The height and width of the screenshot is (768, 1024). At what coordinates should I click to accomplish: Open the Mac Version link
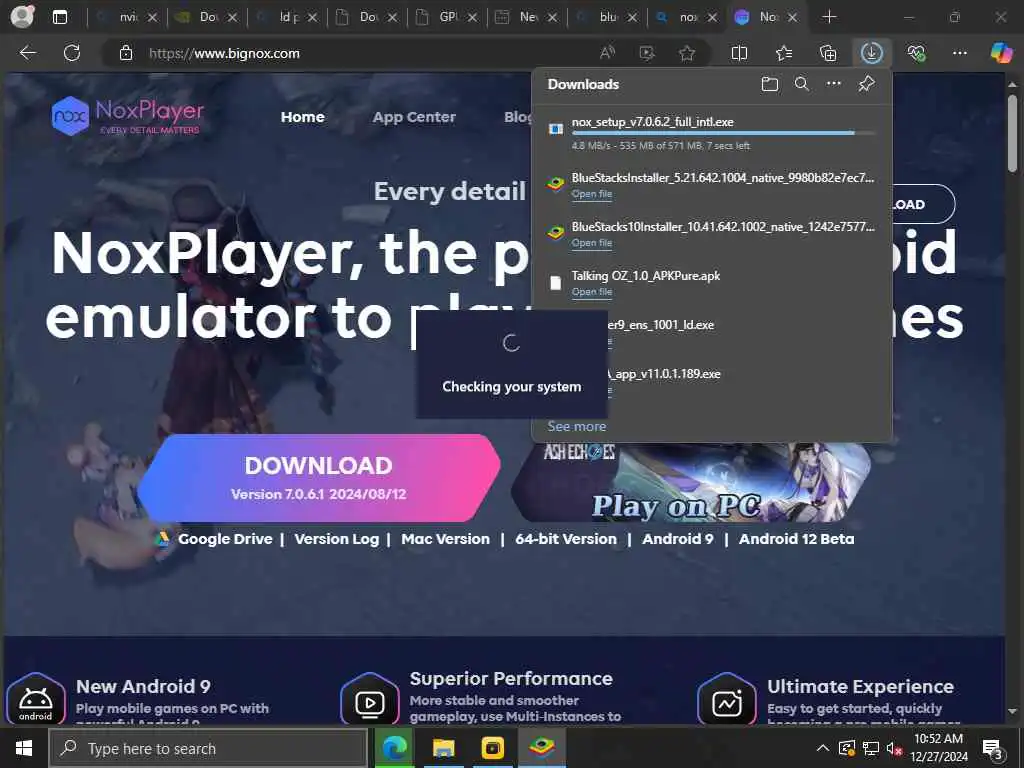445,539
